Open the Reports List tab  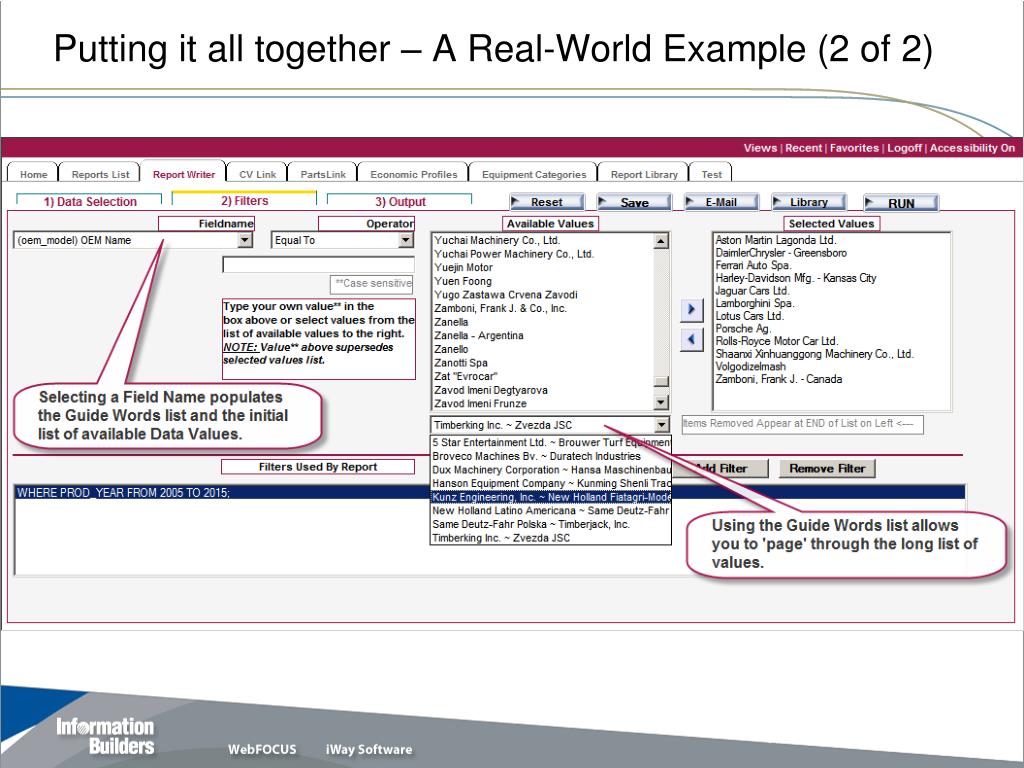pyautogui.click(x=101, y=174)
